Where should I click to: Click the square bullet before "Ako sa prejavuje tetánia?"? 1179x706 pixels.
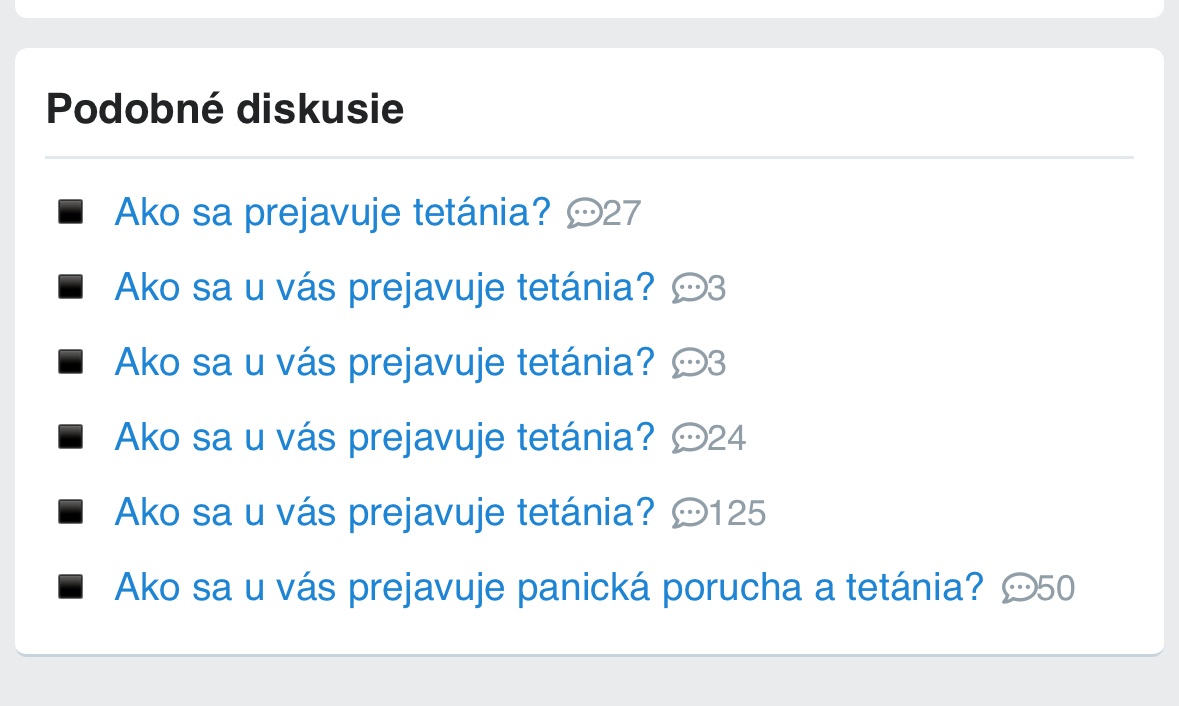[70, 212]
